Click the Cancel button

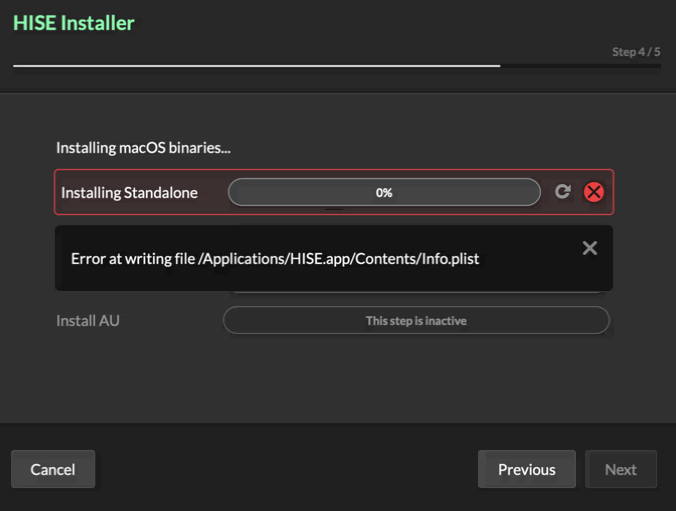(53, 469)
